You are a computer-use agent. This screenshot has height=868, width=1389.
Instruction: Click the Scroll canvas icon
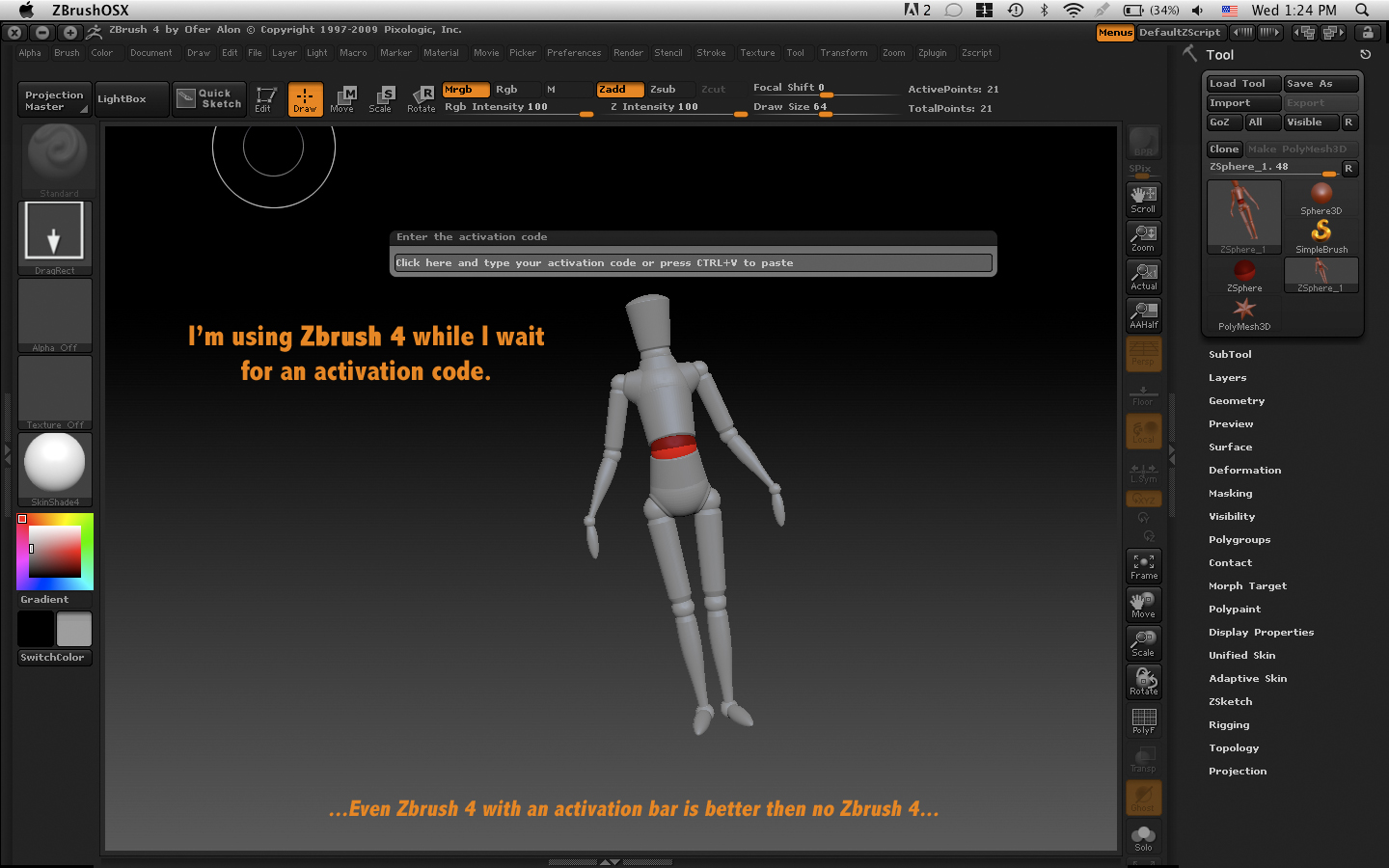1144,200
